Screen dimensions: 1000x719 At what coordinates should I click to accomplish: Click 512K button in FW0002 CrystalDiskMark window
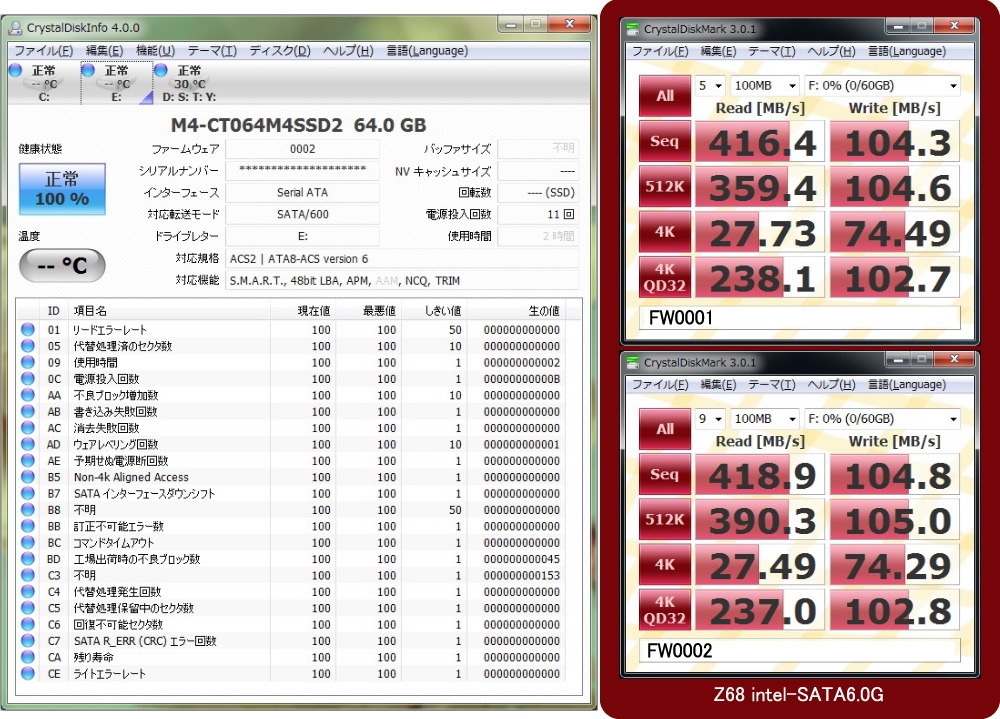pyautogui.click(x=665, y=519)
